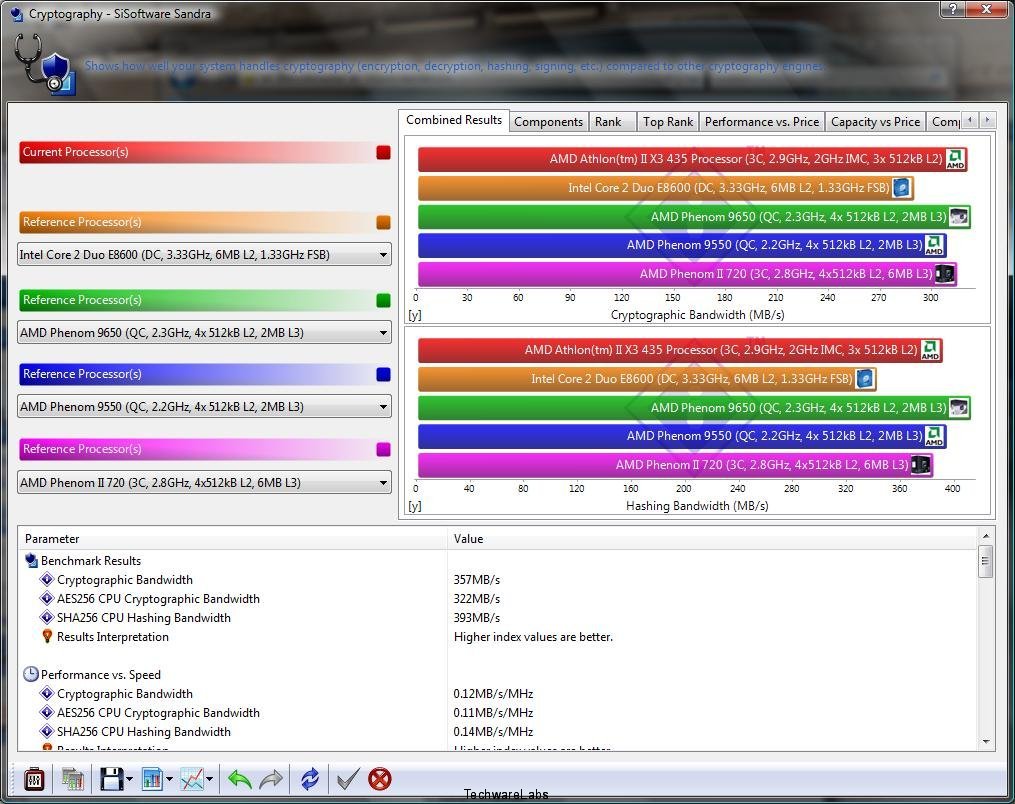
Task: Click the stethoscope shield module icon
Action: (x=44, y=65)
